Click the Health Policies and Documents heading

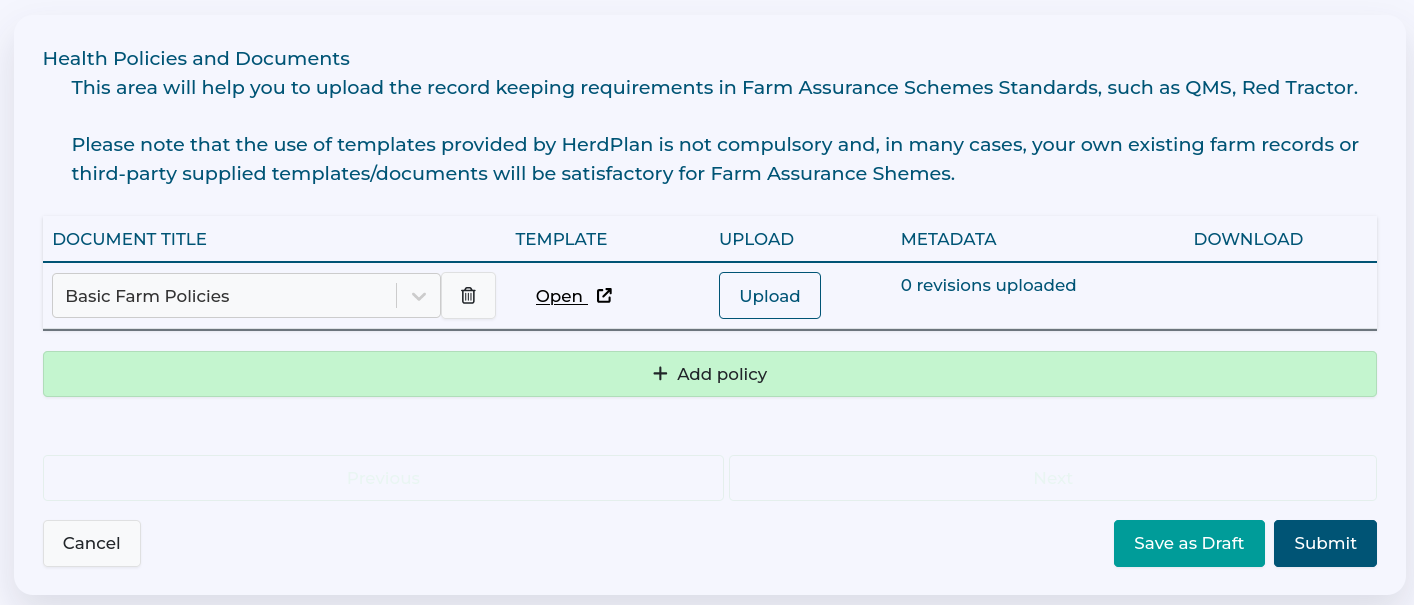tap(196, 58)
